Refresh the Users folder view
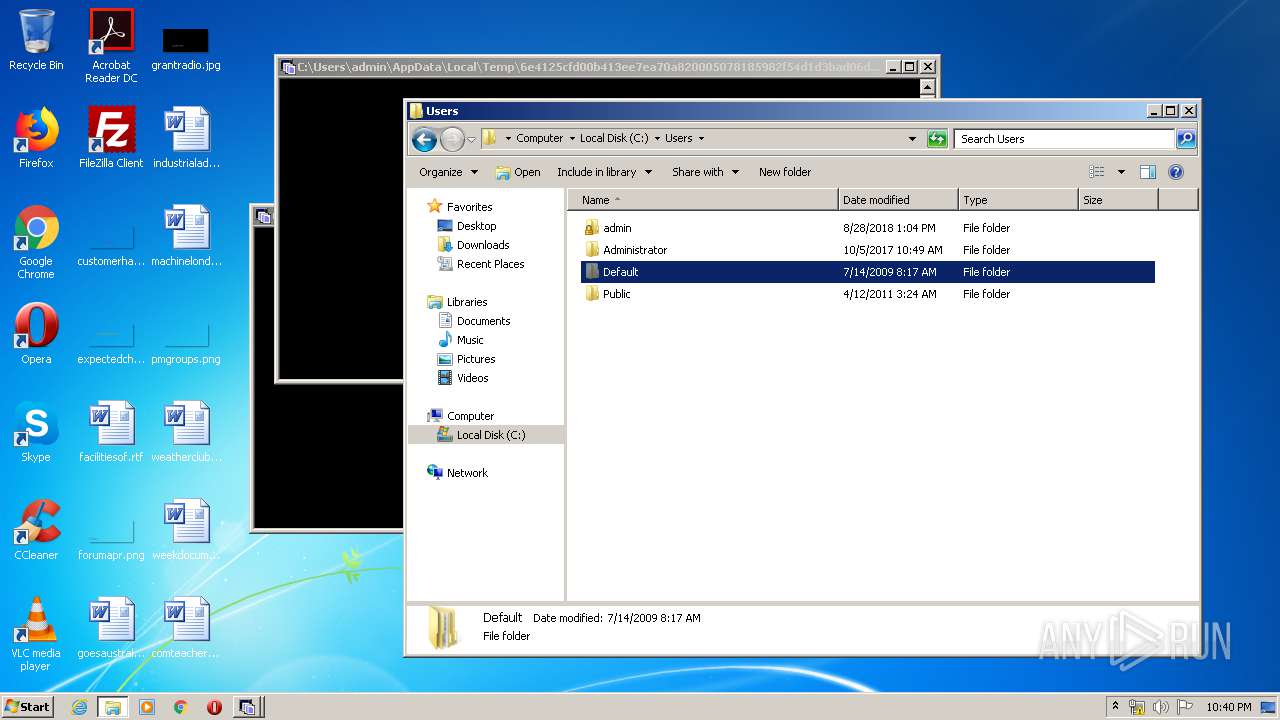Viewport: 1280px width, 720px height. tap(937, 139)
